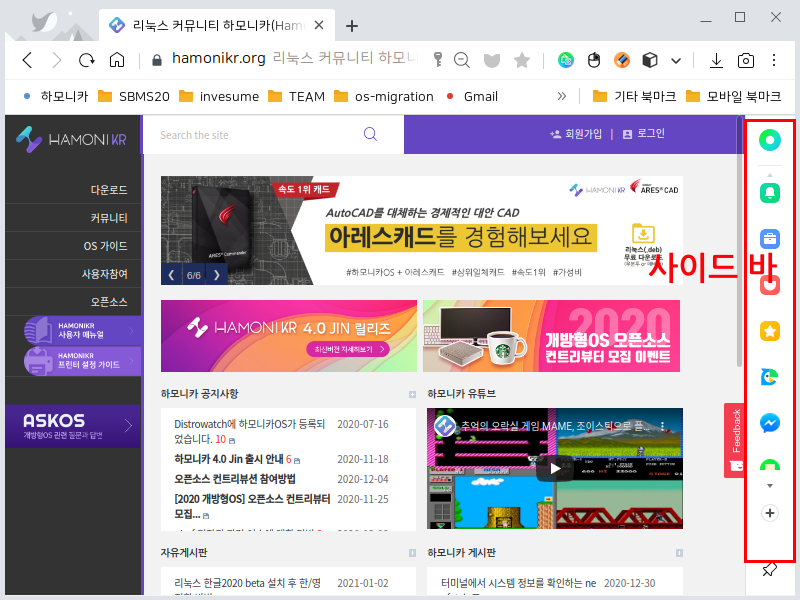Image resolution: width=800 pixels, height=600 pixels.
Task: Play the embedded Hamonikr YouTube video
Action: click(555, 468)
